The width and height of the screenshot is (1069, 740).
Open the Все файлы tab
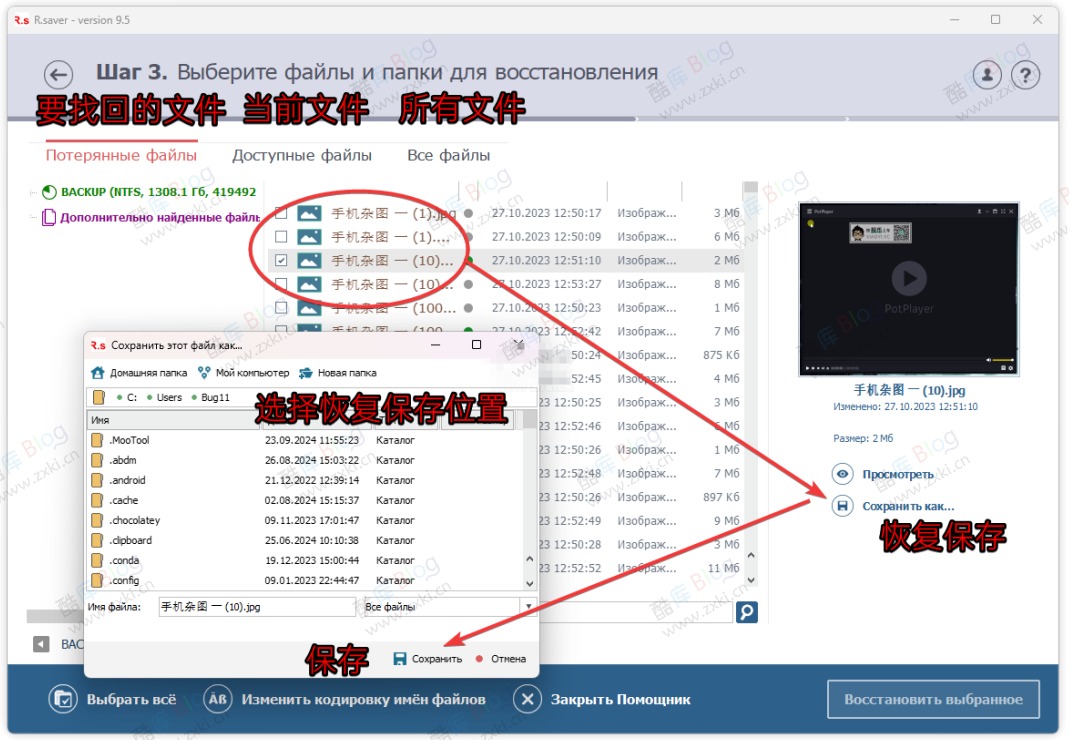(450, 155)
